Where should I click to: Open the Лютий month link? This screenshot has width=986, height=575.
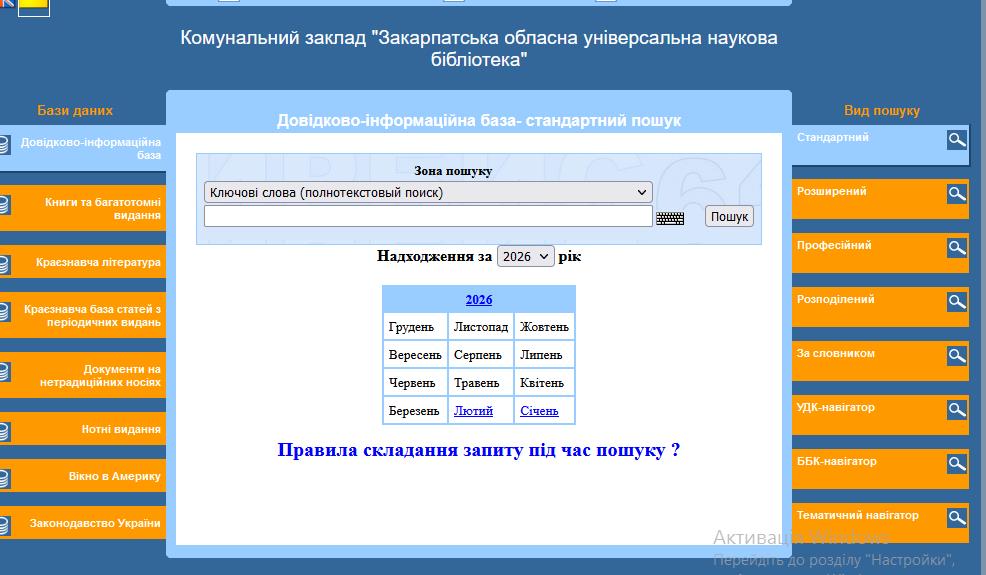(473, 411)
